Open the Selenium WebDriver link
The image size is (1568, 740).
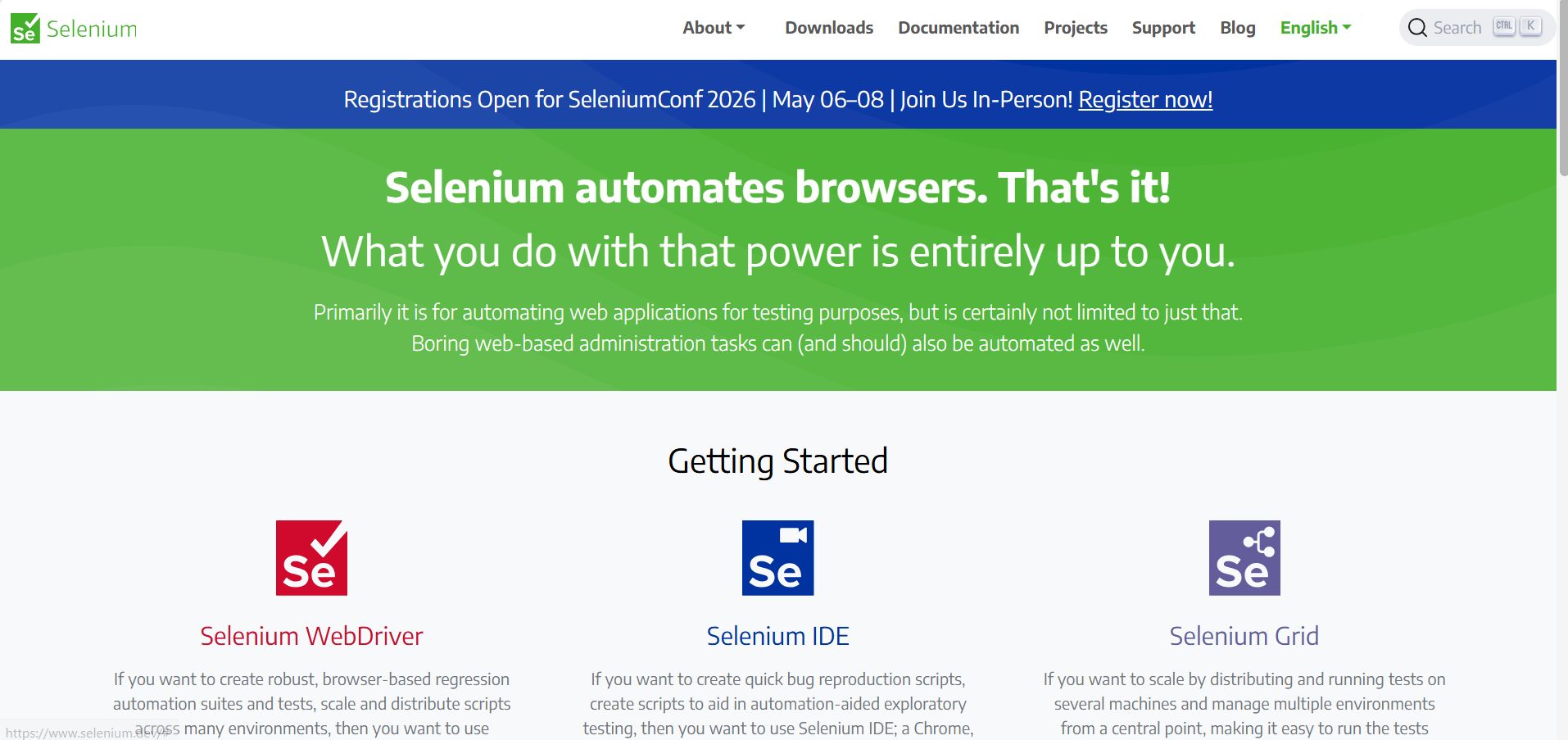tap(311, 635)
